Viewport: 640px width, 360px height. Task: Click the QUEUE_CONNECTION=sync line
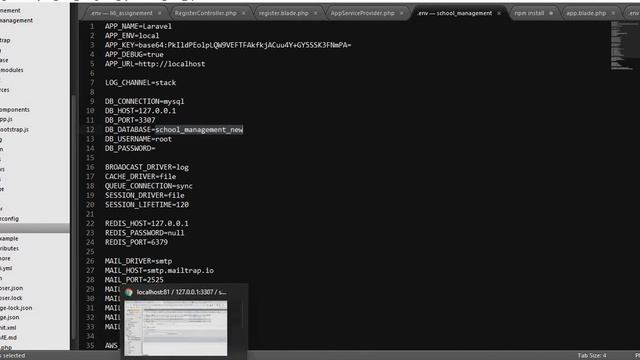[x=149, y=186]
